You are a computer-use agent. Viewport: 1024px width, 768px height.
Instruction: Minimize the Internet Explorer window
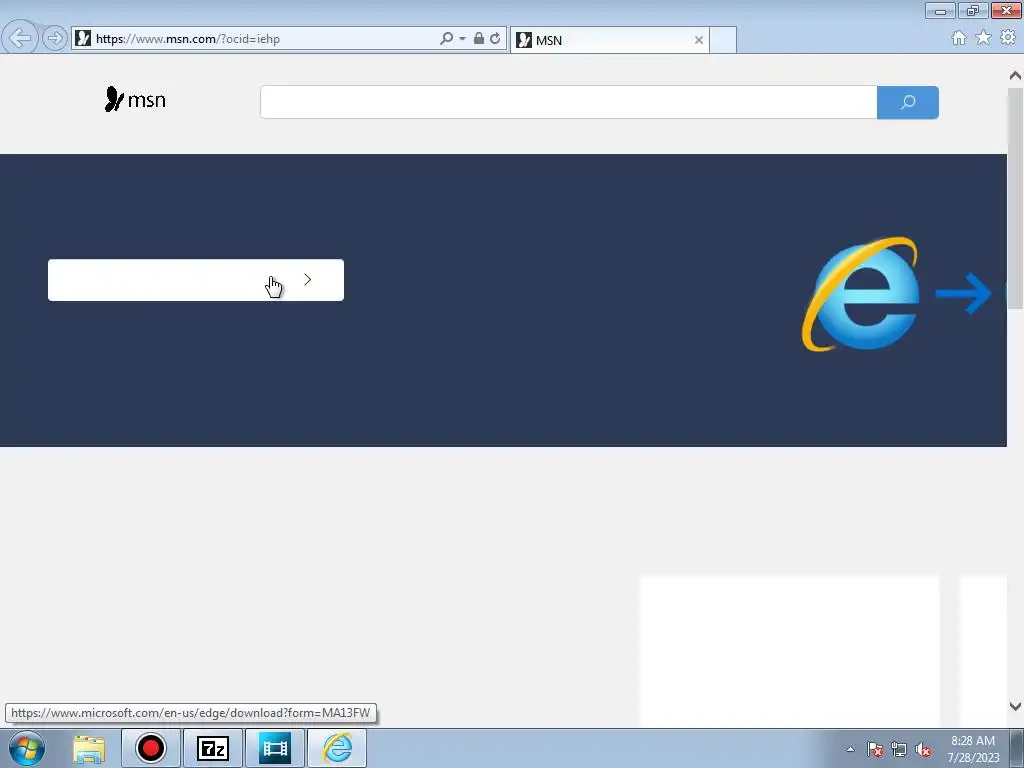click(940, 10)
